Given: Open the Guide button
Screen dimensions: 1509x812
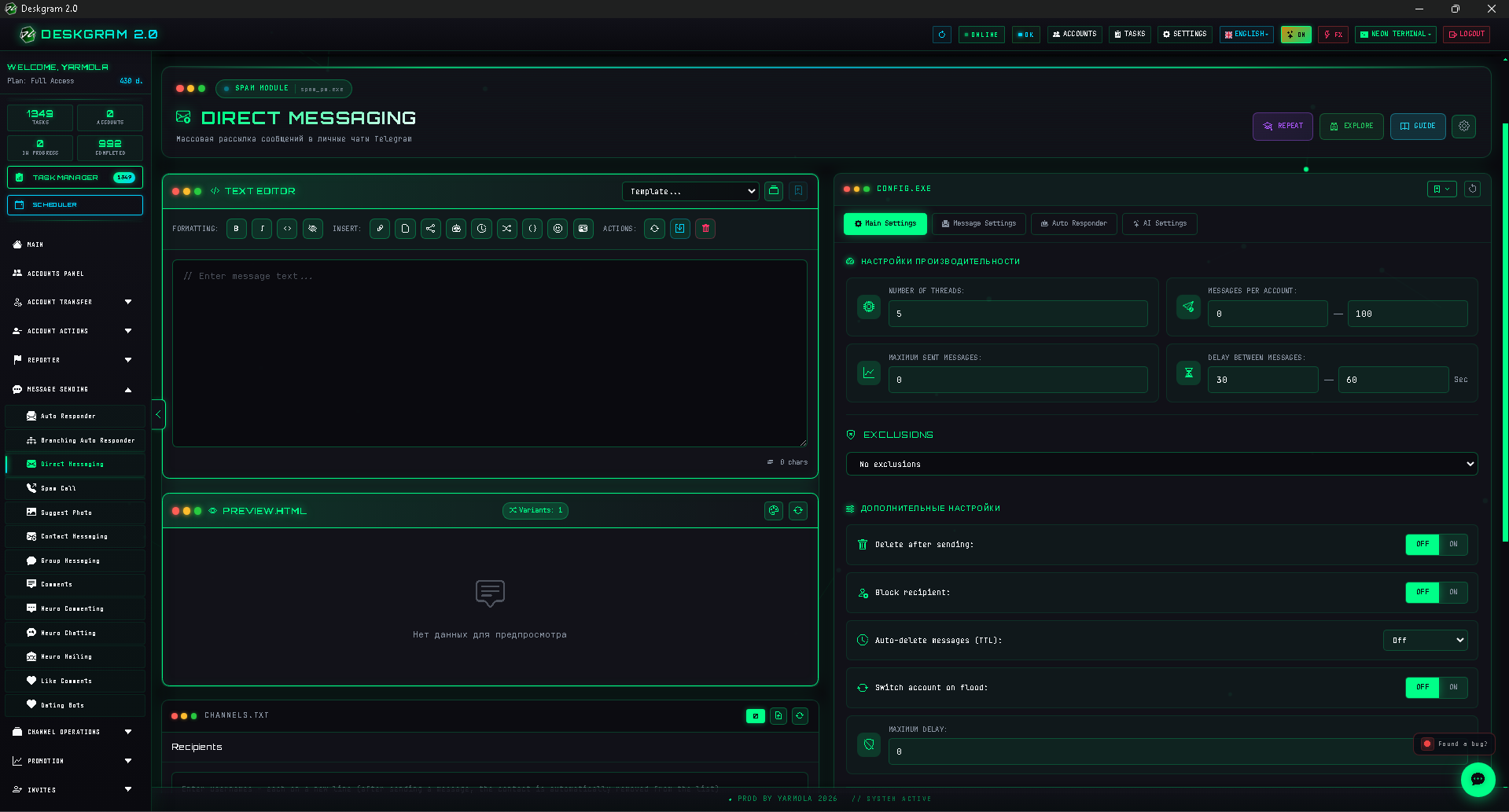Looking at the screenshot, I should pyautogui.click(x=1418, y=126).
